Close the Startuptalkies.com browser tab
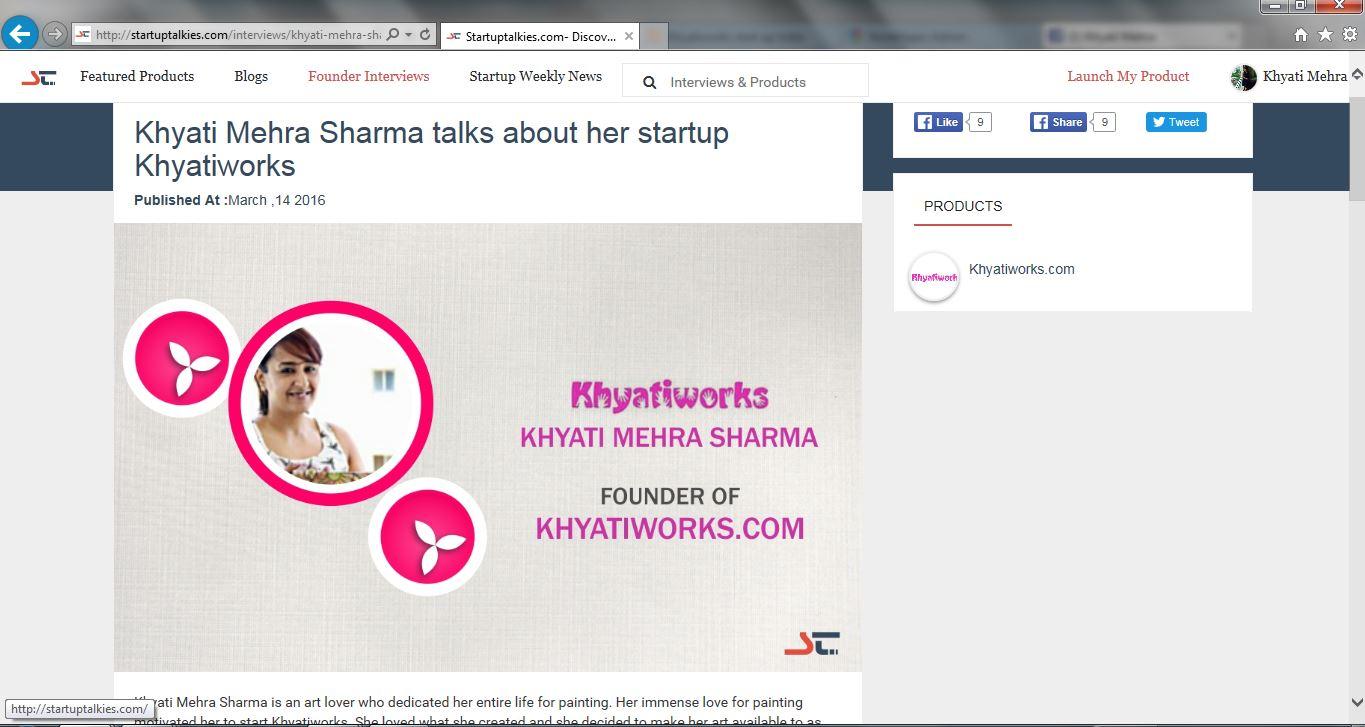The width and height of the screenshot is (1365, 727). (629, 35)
